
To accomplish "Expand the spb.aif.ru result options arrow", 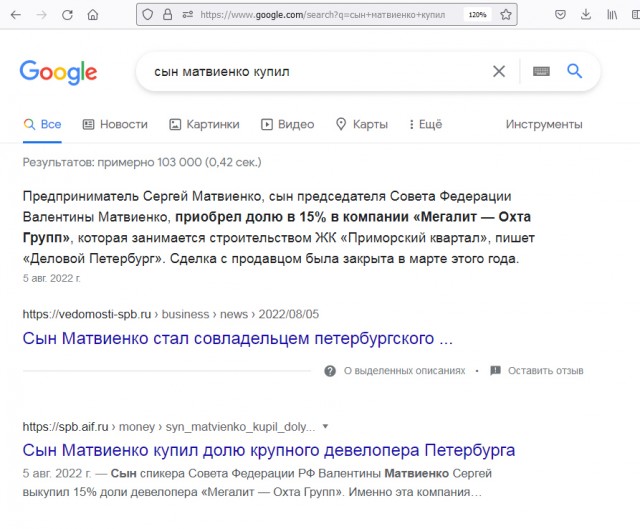I will click(x=325, y=427).
